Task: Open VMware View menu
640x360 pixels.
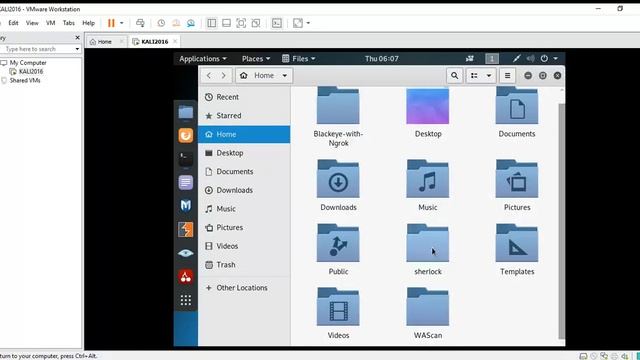Action: click(32, 23)
